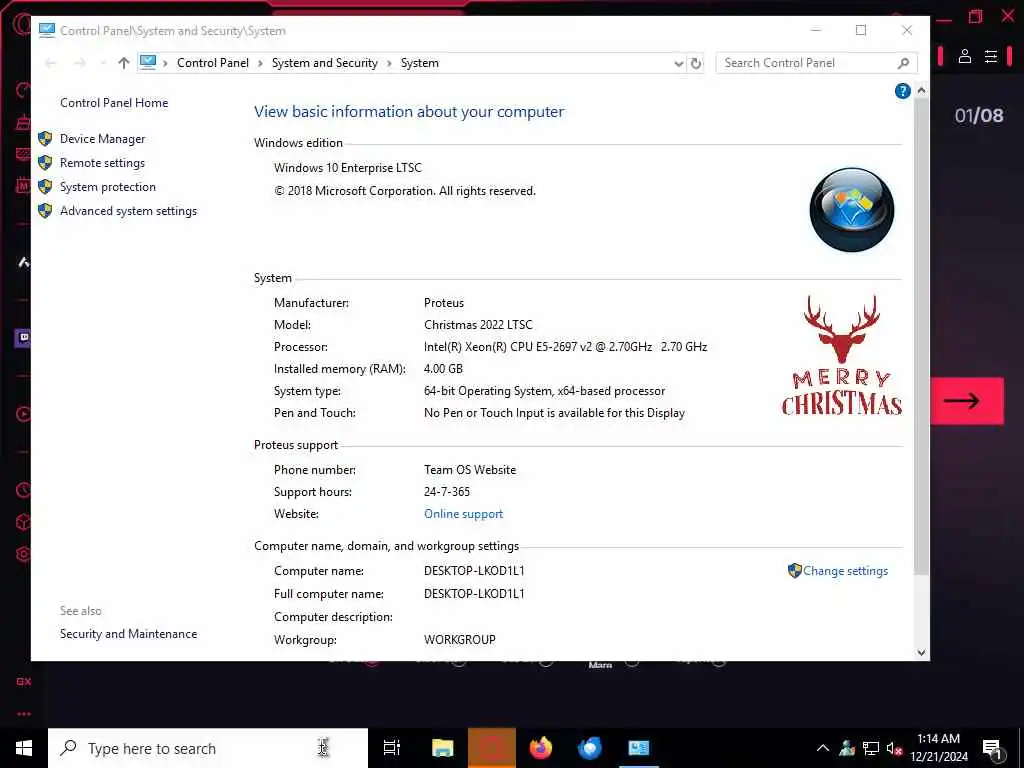Viewport: 1024px width, 768px height.
Task: Expand the chevron before Control Panel breadcrumb
Action: click(165, 63)
